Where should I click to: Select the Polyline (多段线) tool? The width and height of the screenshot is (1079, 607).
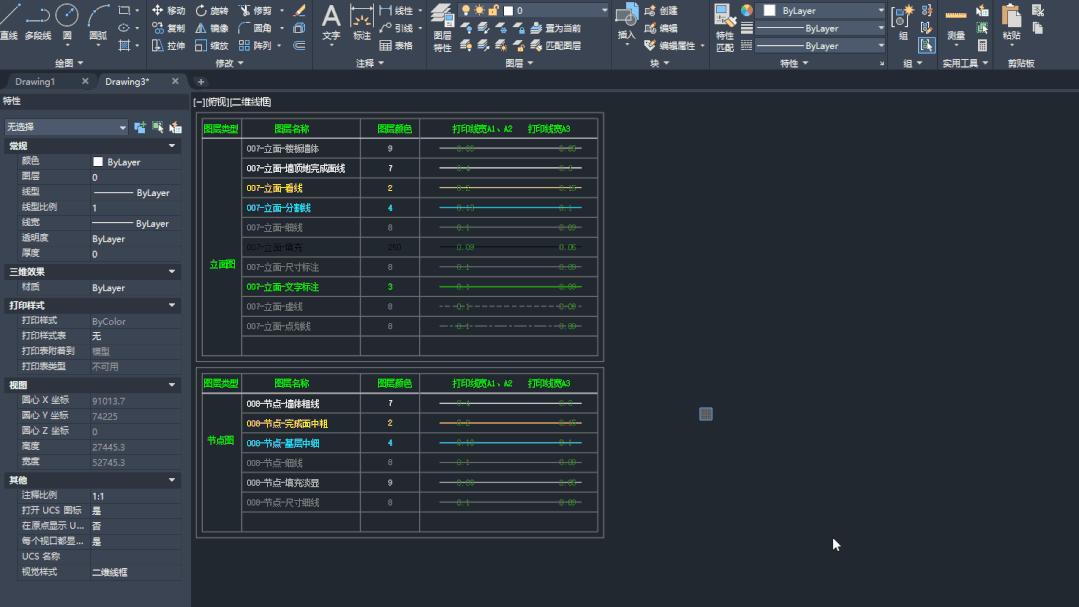click(x=38, y=20)
